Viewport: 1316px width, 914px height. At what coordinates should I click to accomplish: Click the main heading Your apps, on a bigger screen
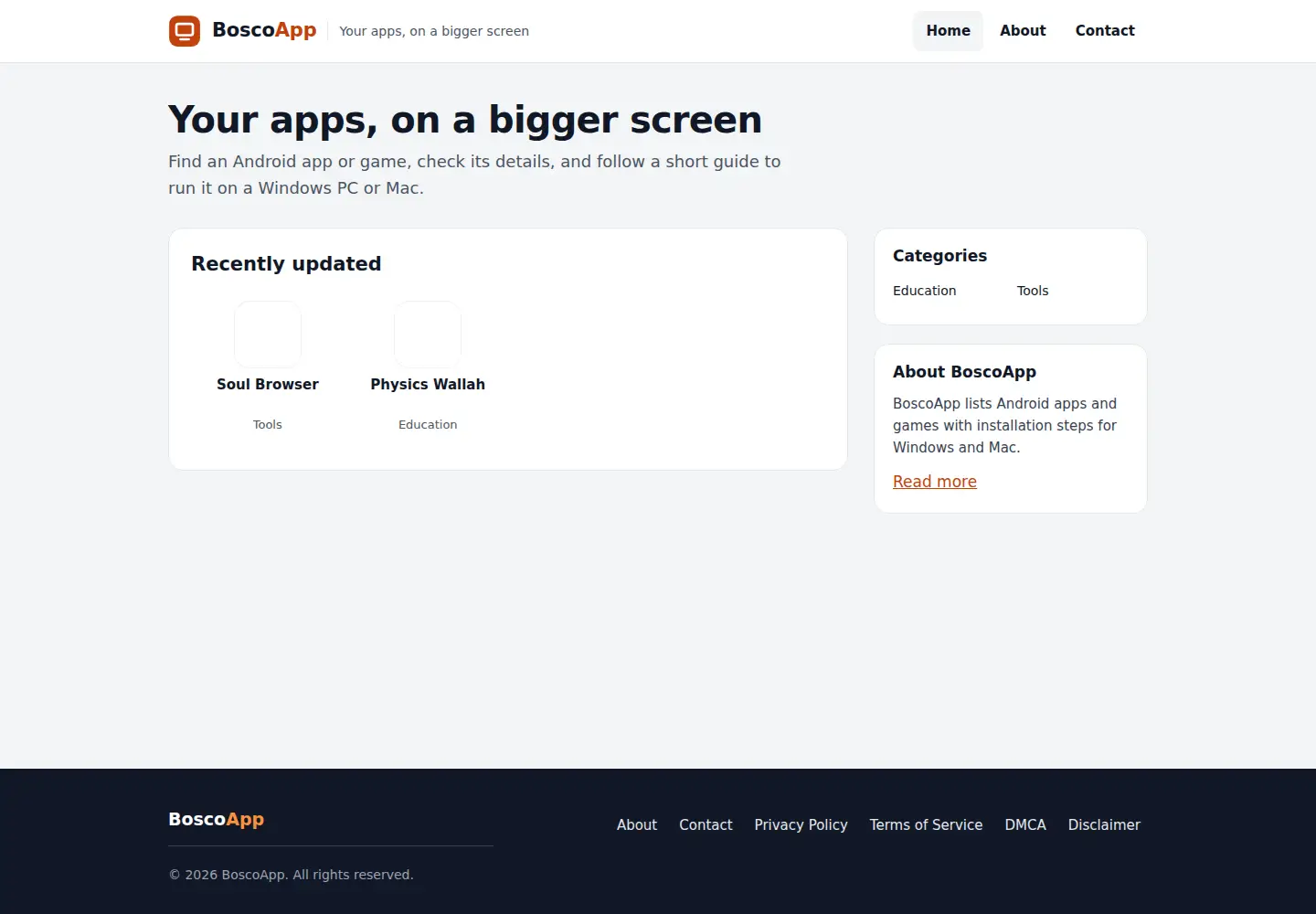[465, 120]
